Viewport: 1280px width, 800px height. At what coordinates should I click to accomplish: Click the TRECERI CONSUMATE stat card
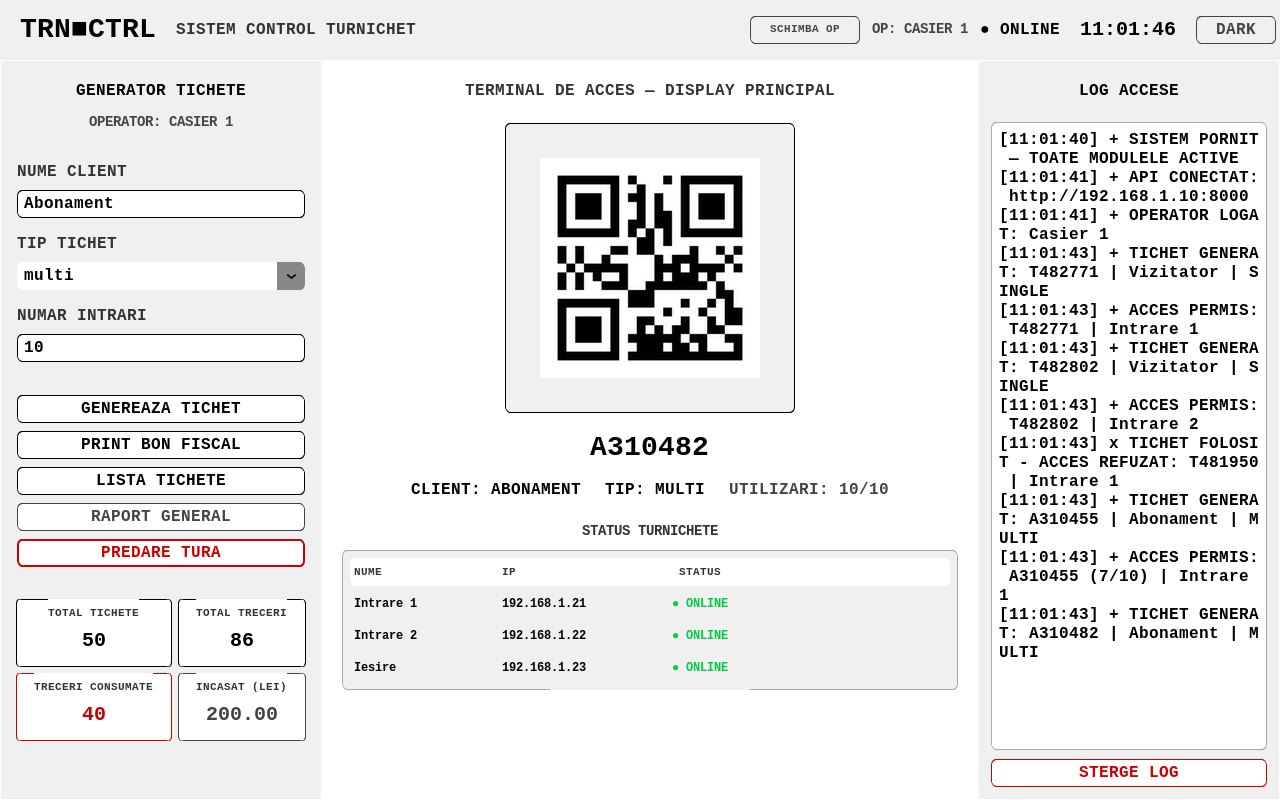(x=94, y=707)
